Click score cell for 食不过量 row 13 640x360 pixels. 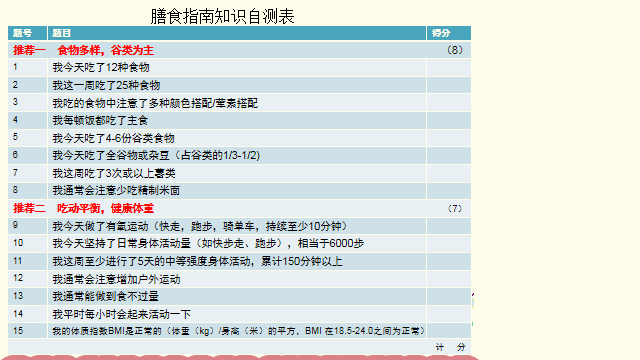(x=449, y=296)
